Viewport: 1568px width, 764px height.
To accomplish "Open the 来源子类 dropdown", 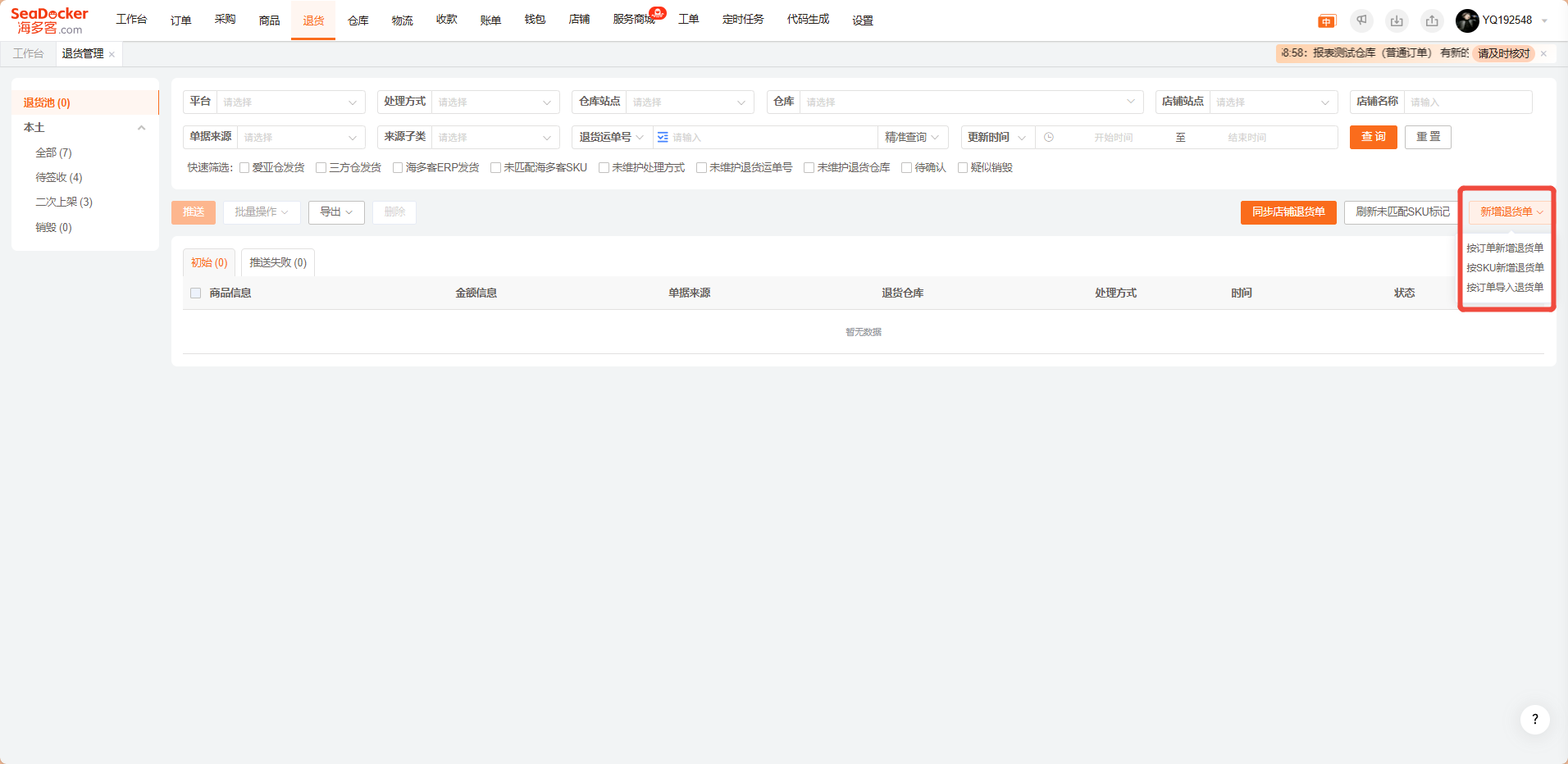I will [x=495, y=137].
